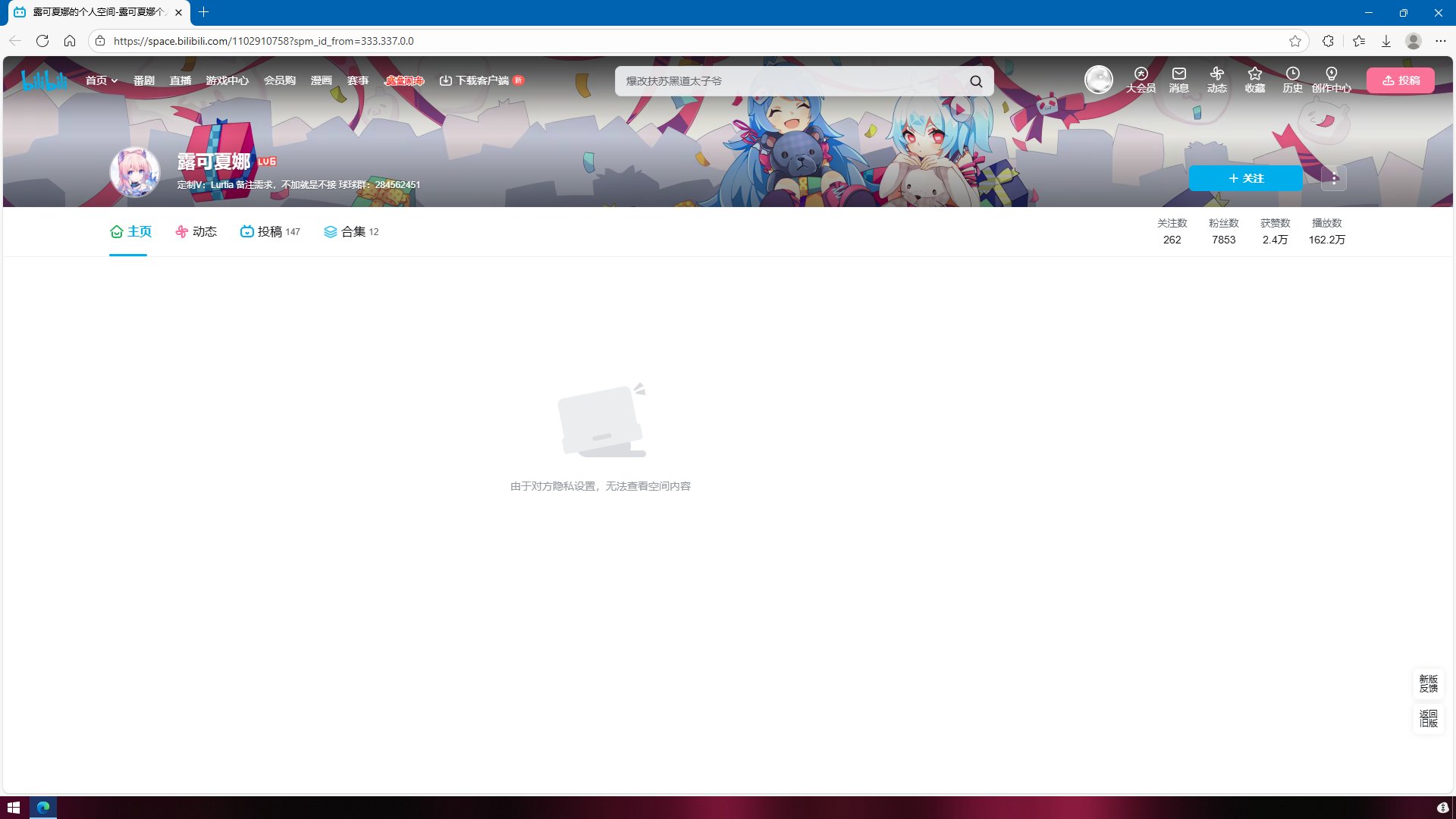Open 收藏 favorites icon

tap(1254, 80)
